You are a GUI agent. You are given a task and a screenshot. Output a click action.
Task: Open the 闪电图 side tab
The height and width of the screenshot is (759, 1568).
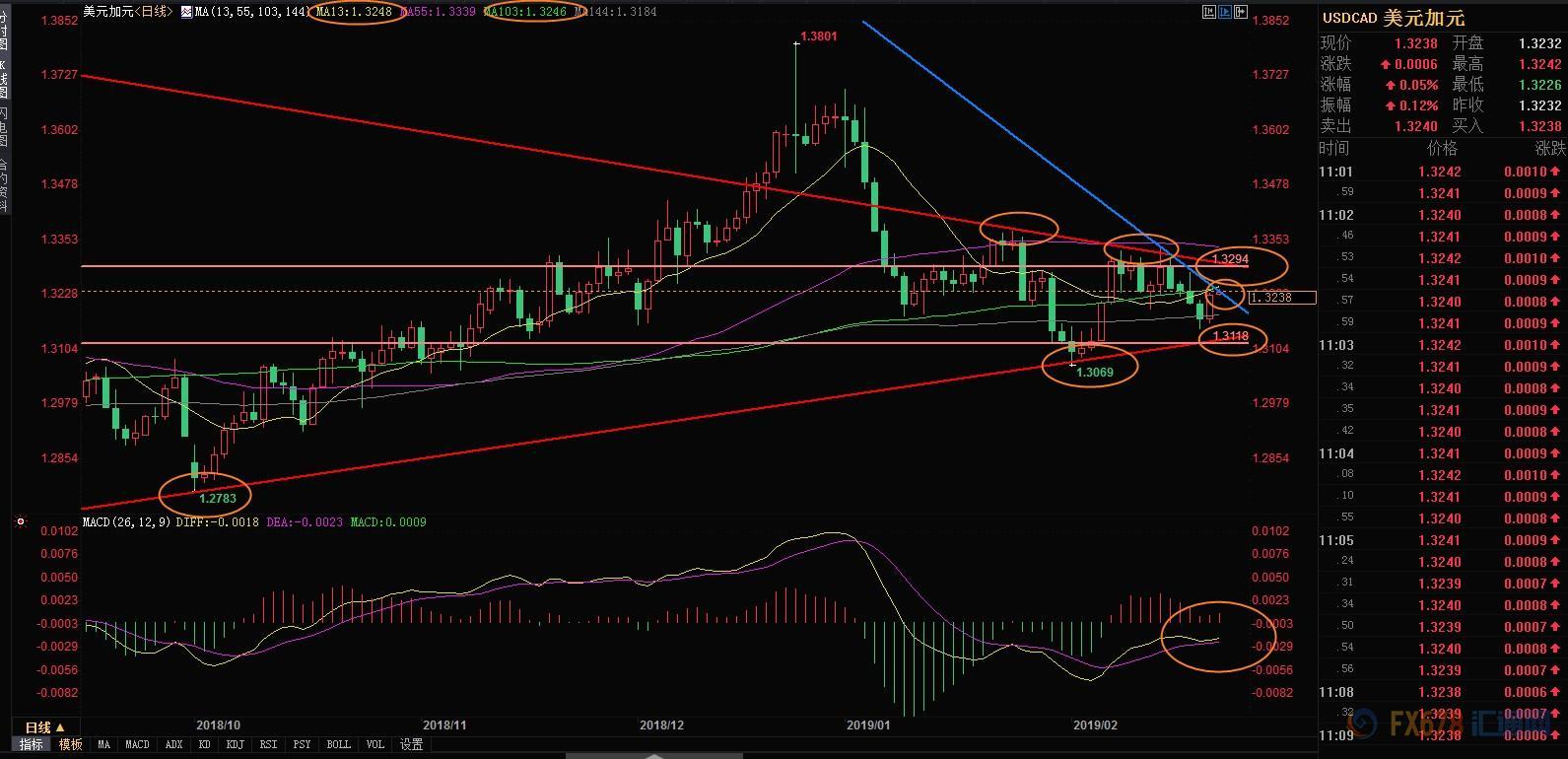tap(4, 126)
